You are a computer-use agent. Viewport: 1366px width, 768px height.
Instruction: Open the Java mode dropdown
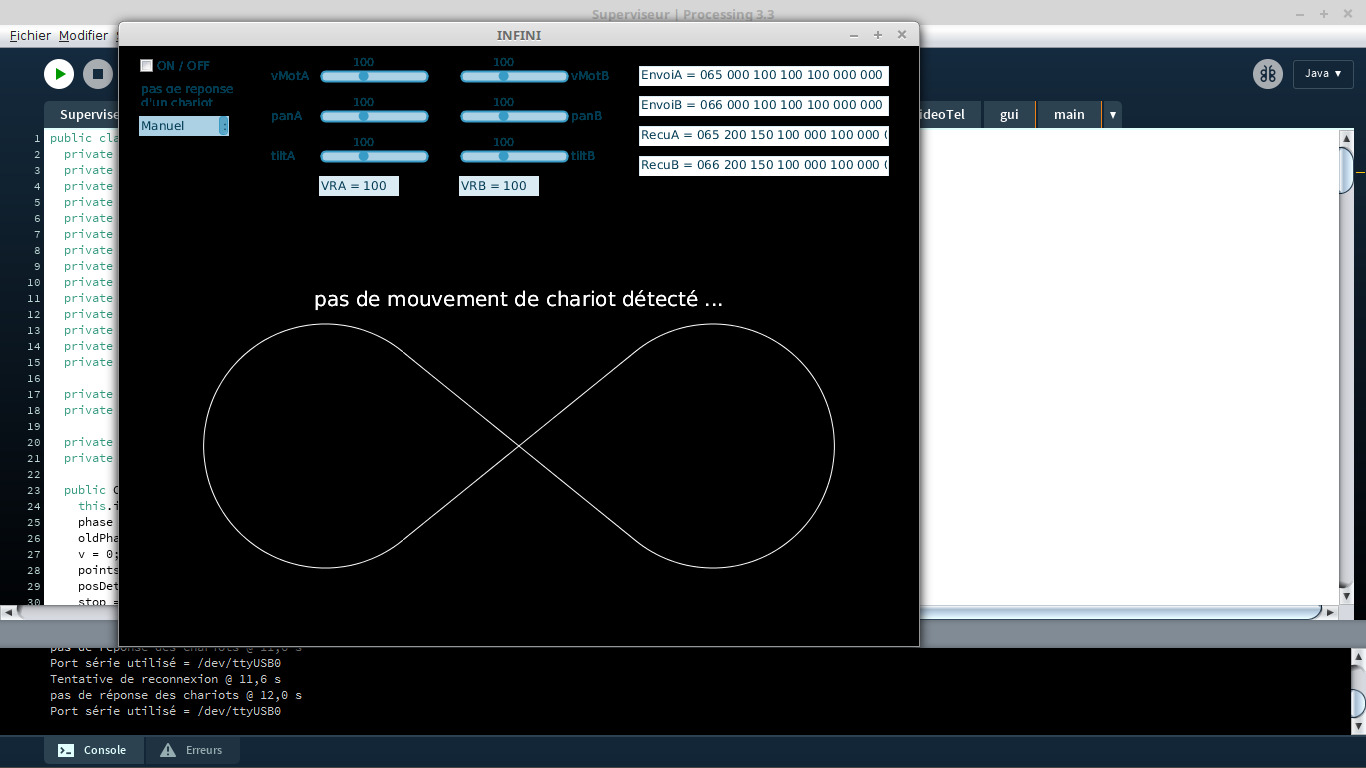pyautogui.click(x=1323, y=73)
